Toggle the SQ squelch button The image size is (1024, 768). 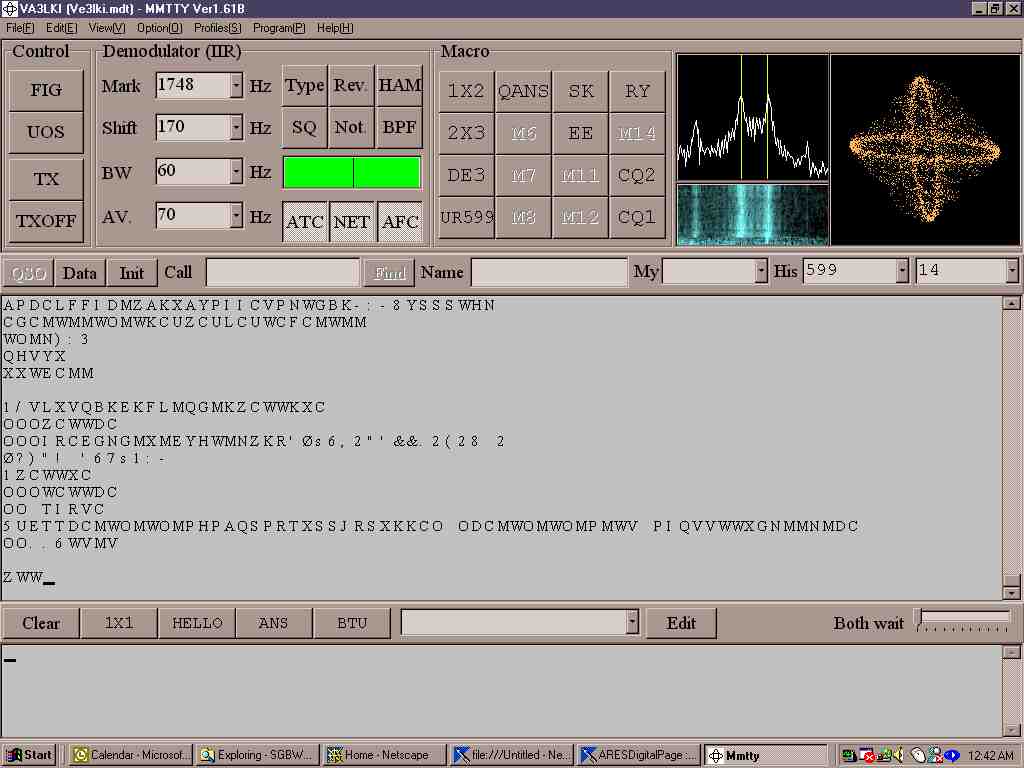[x=304, y=127]
